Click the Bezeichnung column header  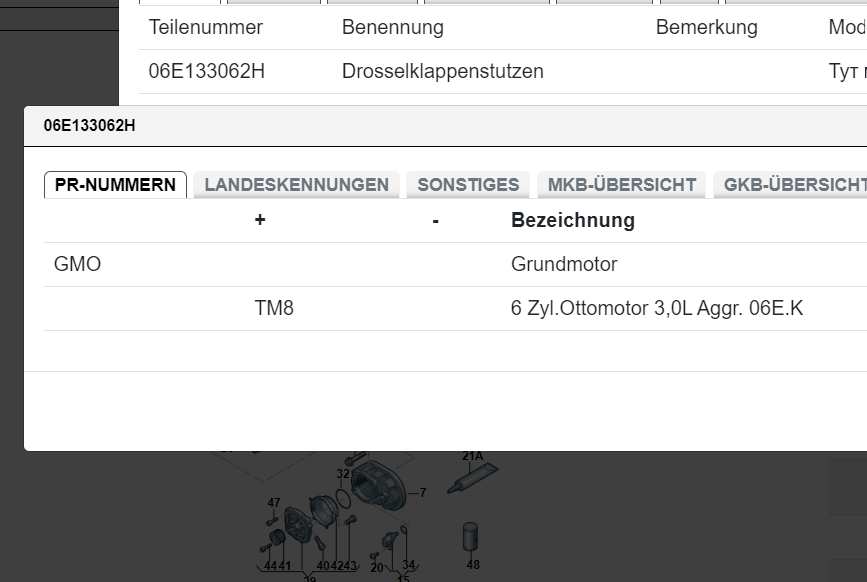(x=572, y=220)
